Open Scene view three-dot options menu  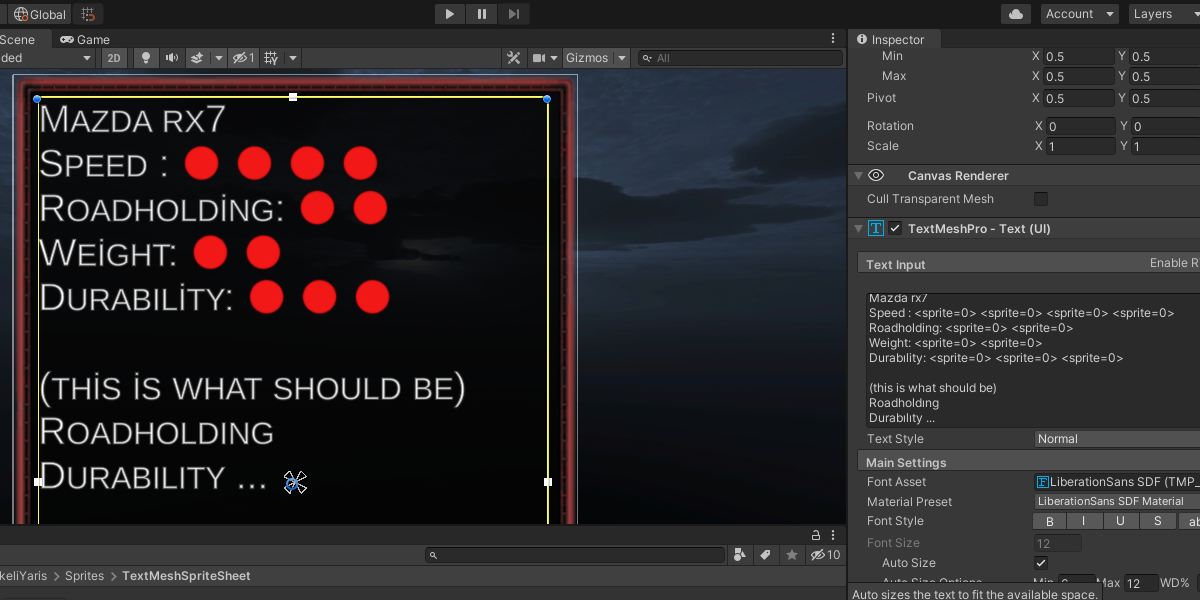point(833,39)
